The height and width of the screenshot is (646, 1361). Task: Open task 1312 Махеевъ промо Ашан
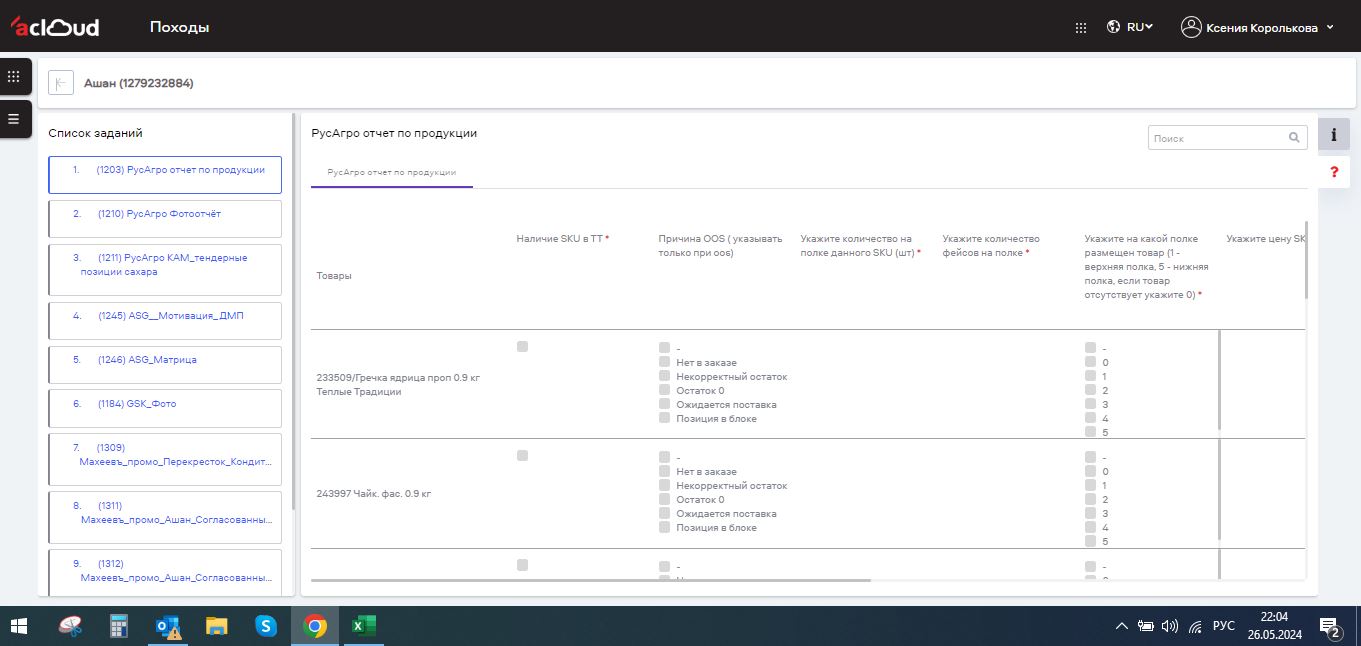165,572
